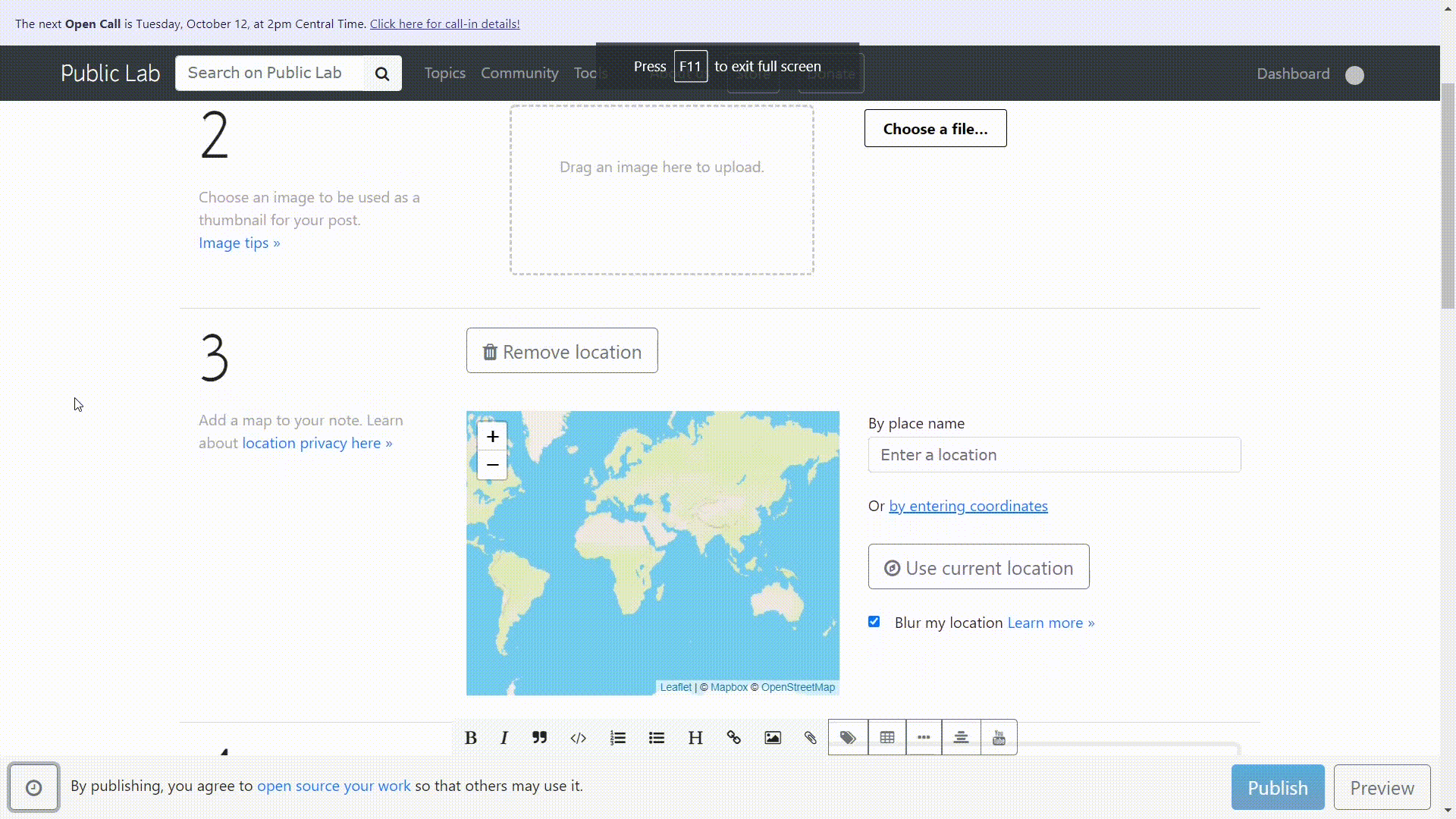Open the location privacy here link
This screenshot has width=1456, height=819.
pyautogui.click(x=316, y=442)
